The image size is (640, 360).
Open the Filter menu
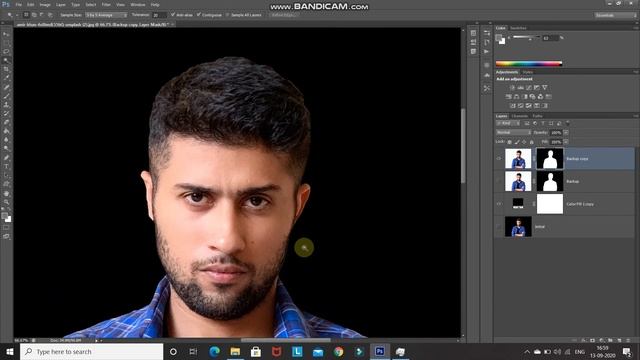pos(106,4)
